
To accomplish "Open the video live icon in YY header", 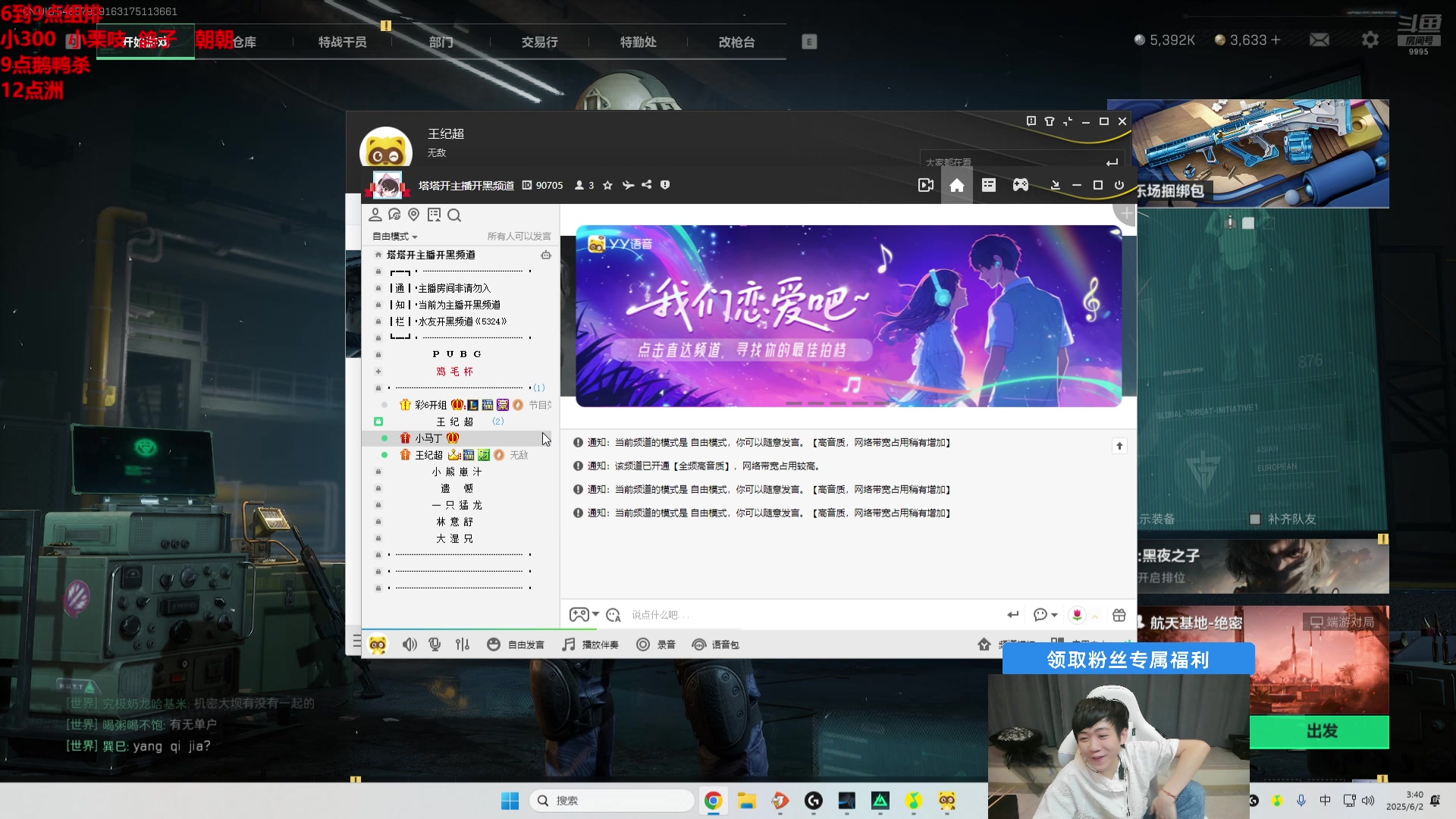I will coord(925,185).
